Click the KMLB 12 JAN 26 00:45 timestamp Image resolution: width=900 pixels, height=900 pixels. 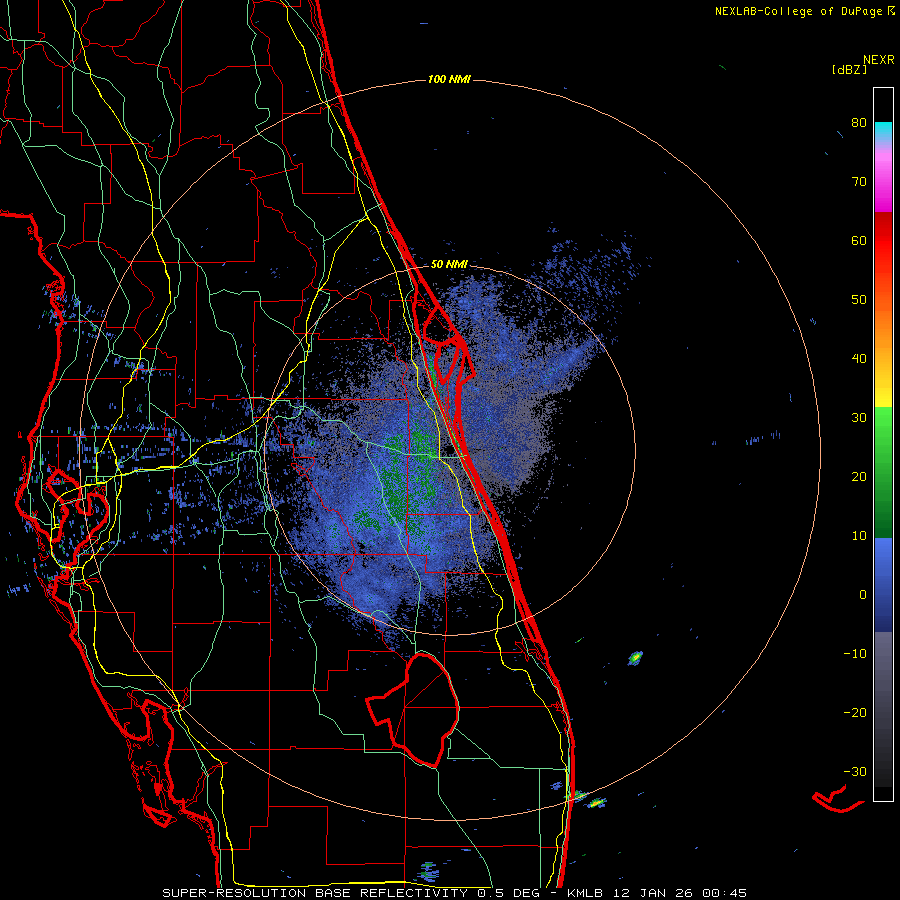(657, 893)
